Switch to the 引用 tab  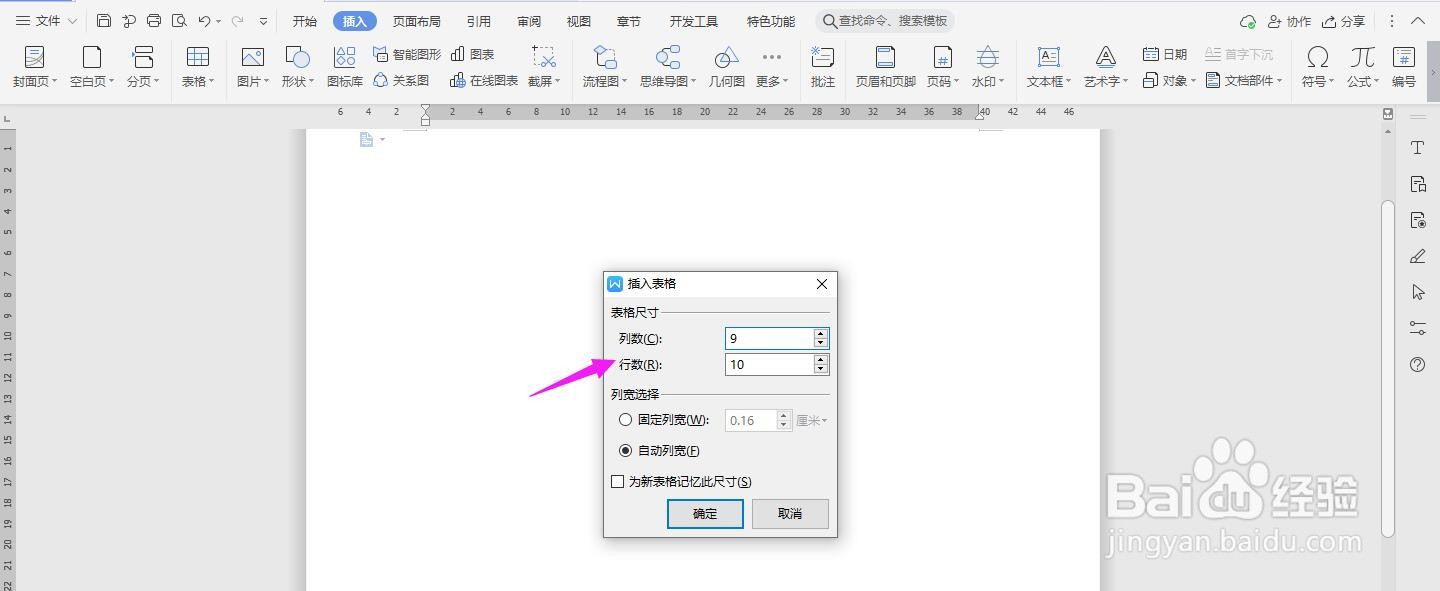479,21
